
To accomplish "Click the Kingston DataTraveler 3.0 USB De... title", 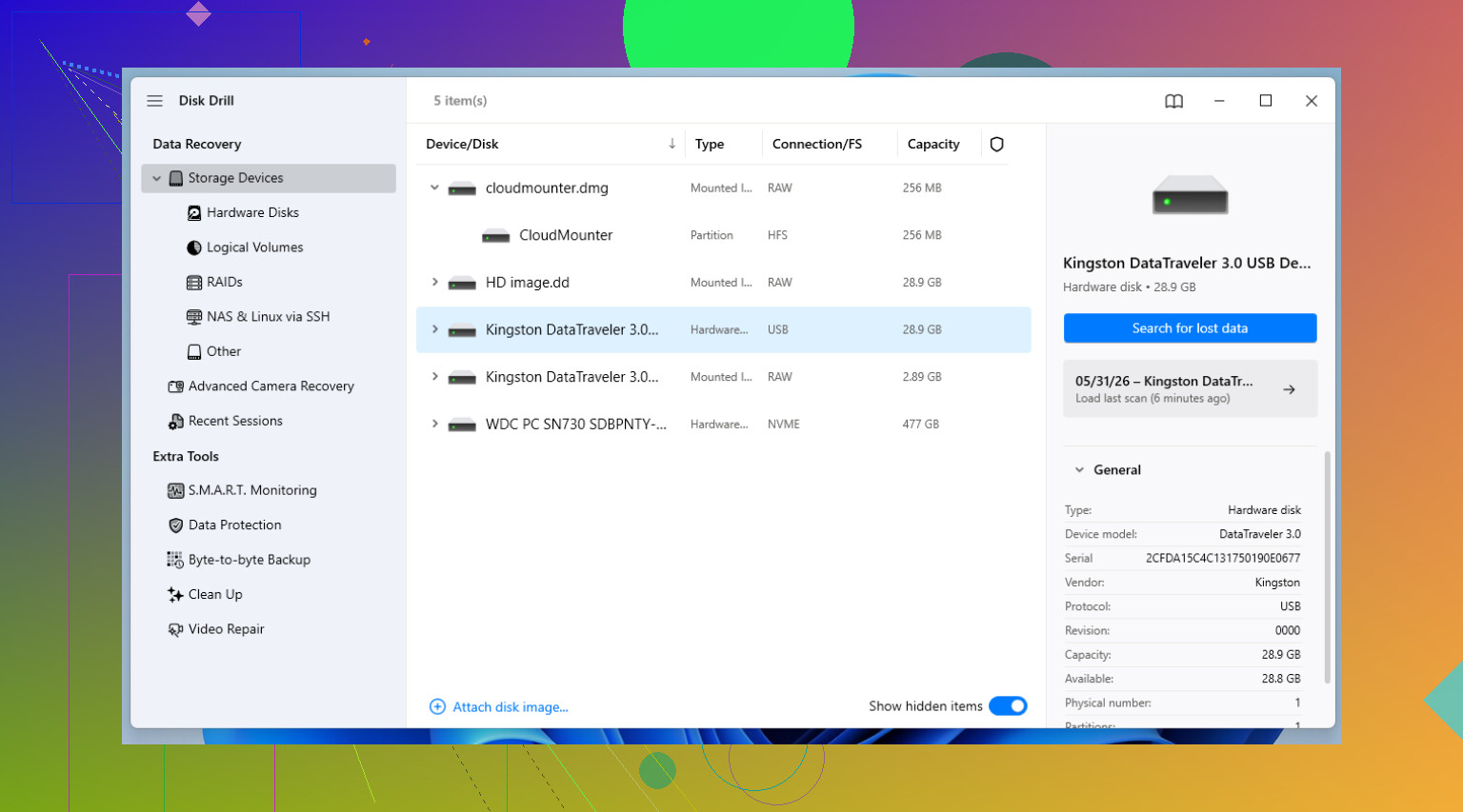I will 1187,264.
